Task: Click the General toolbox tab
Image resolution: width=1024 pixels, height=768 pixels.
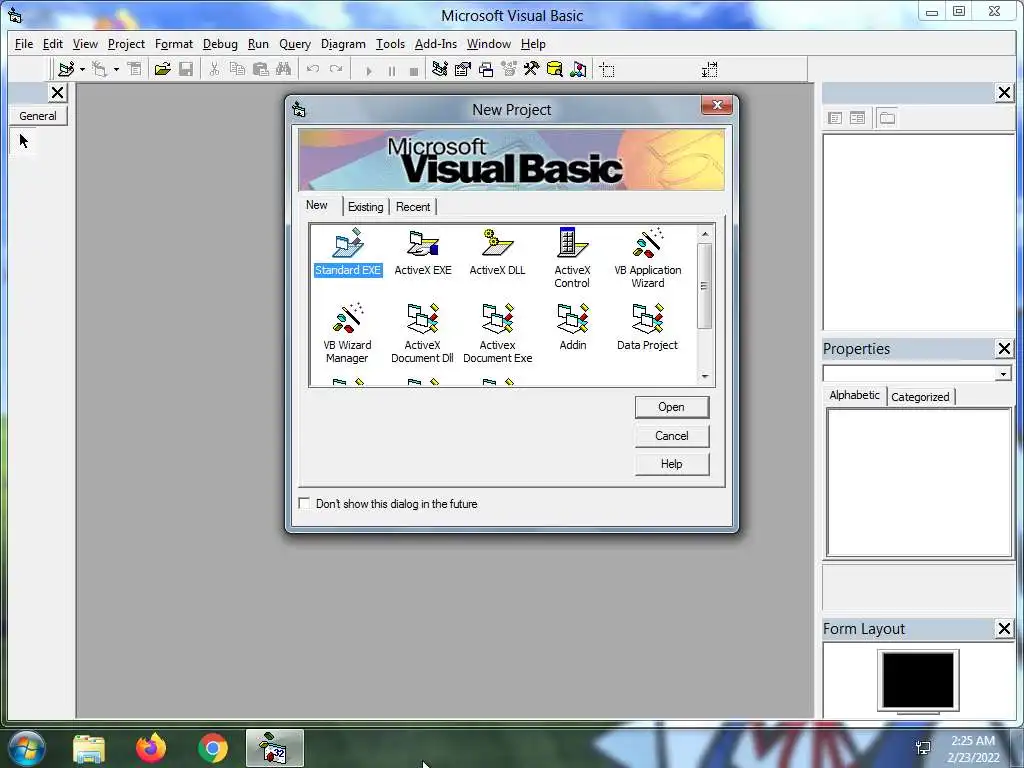Action: [38, 116]
